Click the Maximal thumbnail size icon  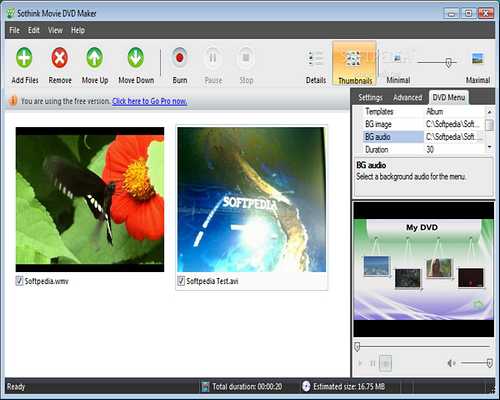[x=478, y=59]
